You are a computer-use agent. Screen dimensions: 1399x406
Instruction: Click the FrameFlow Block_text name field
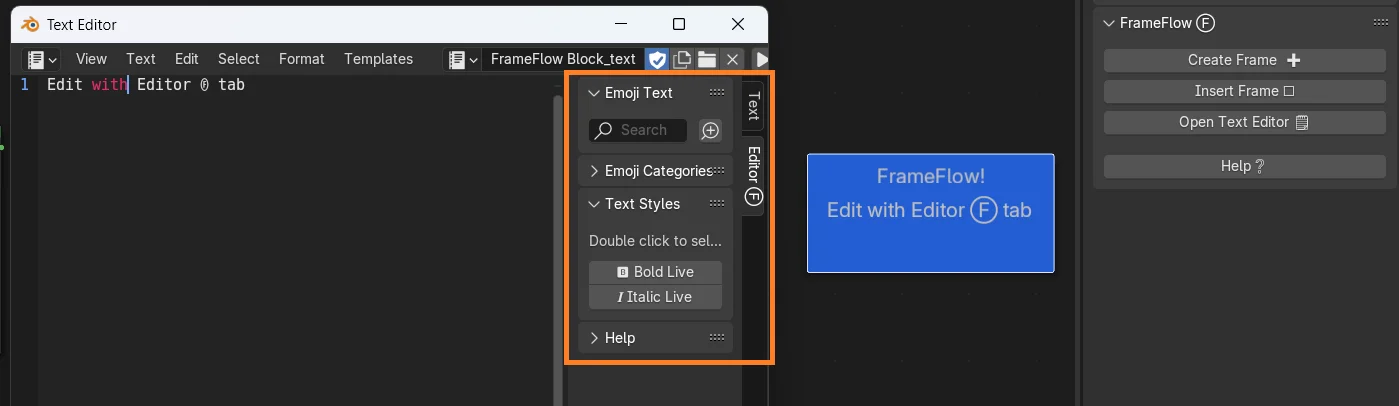pyautogui.click(x=562, y=60)
